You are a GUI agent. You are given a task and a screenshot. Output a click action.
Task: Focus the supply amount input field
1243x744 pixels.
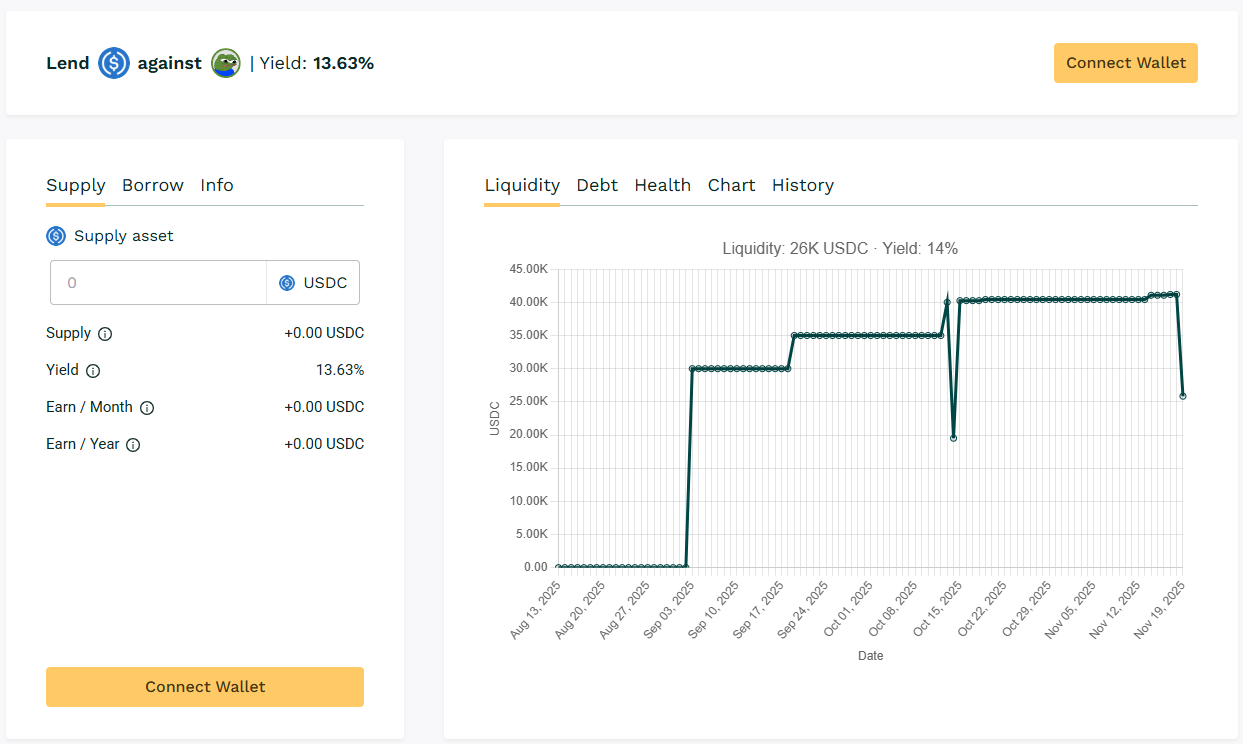click(x=158, y=283)
